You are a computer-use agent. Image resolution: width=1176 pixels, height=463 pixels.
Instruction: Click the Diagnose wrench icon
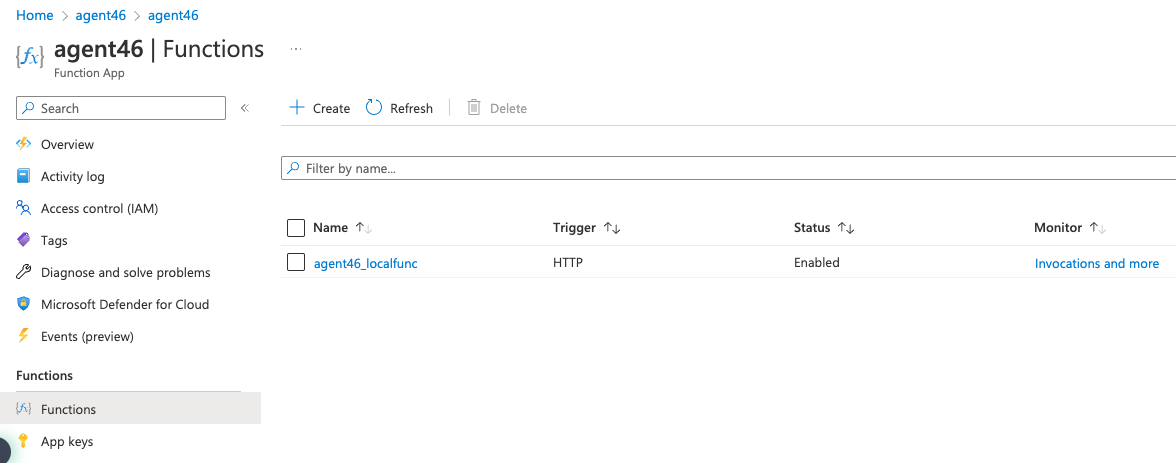pos(24,272)
